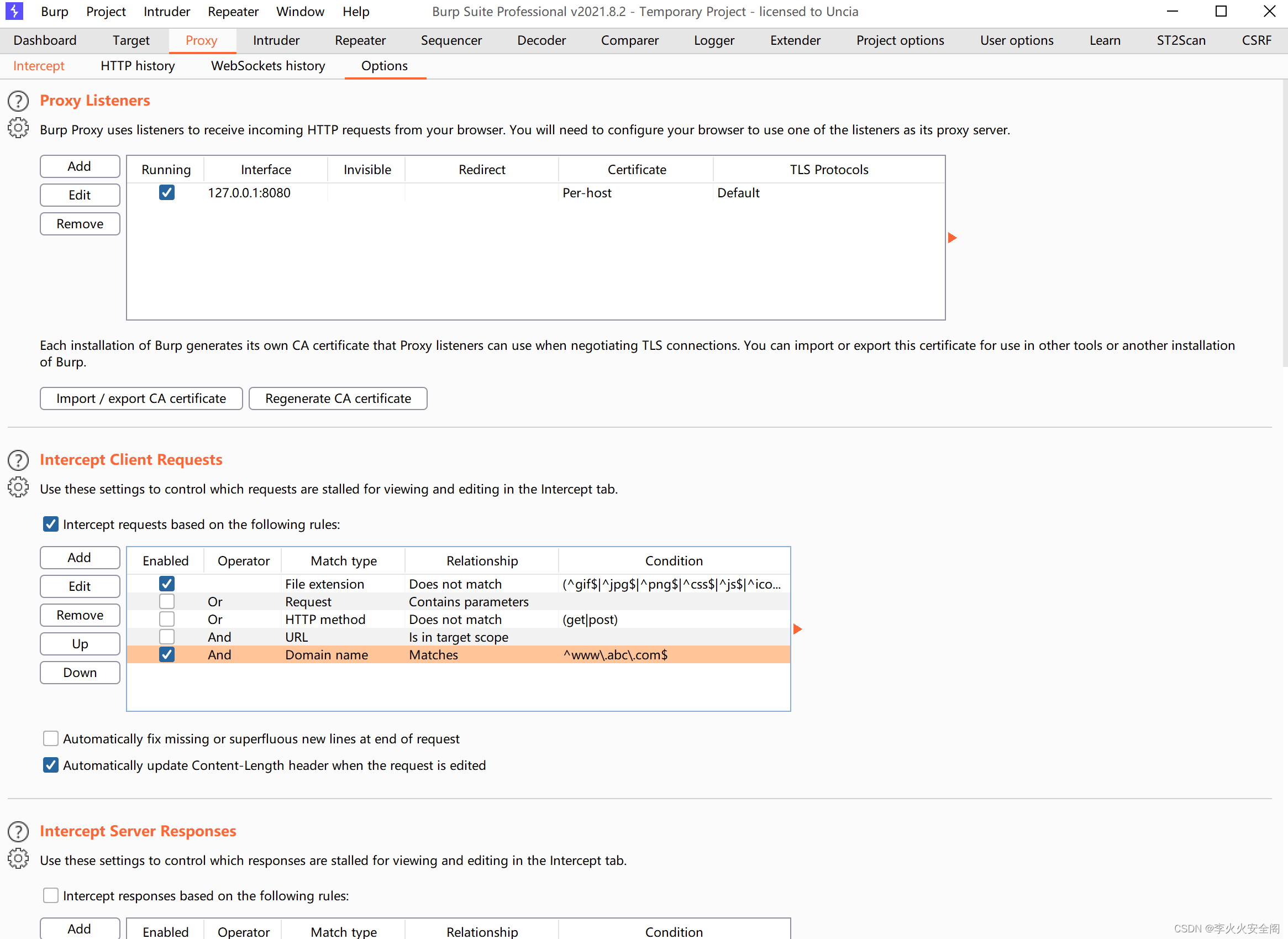Uncheck the Domain name Matches rule
The image size is (1288, 939).
(166, 654)
